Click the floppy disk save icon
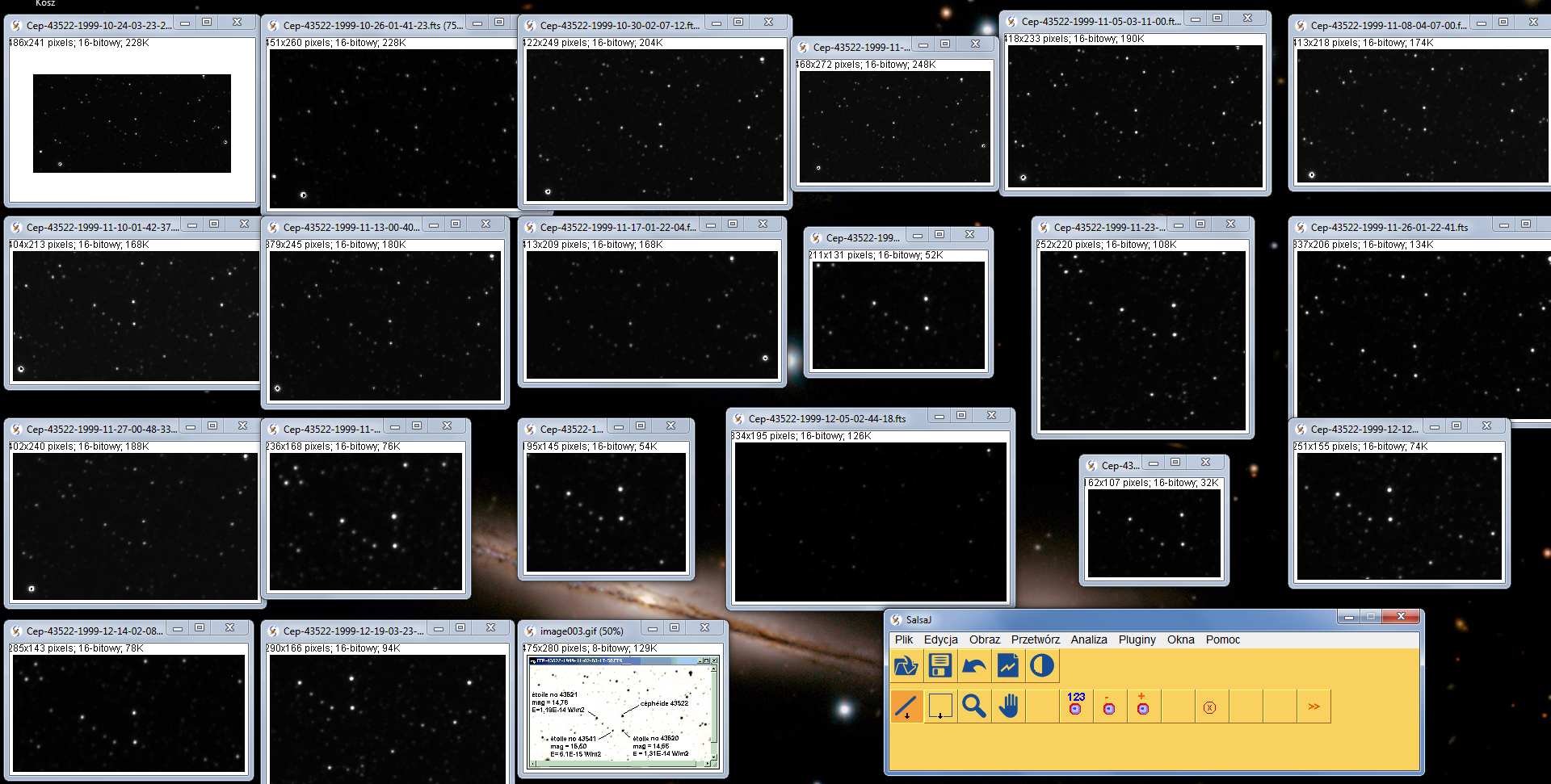This screenshot has height=784, width=1551. click(x=939, y=666)
